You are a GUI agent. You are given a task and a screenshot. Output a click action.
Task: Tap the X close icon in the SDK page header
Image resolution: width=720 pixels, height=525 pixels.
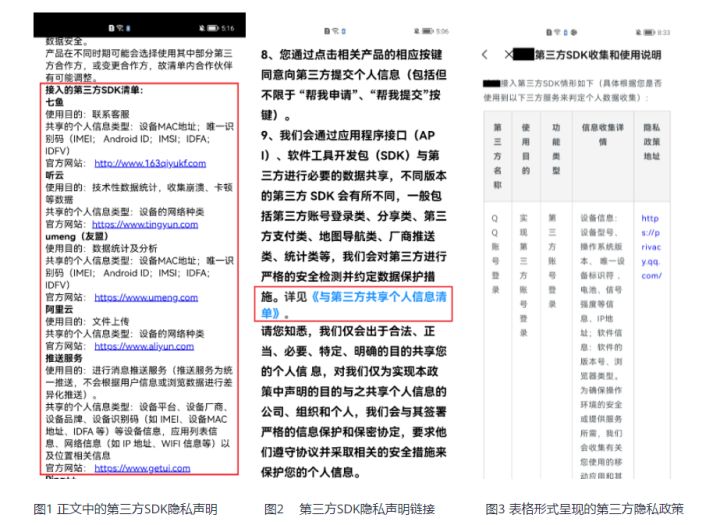[508, 55]
